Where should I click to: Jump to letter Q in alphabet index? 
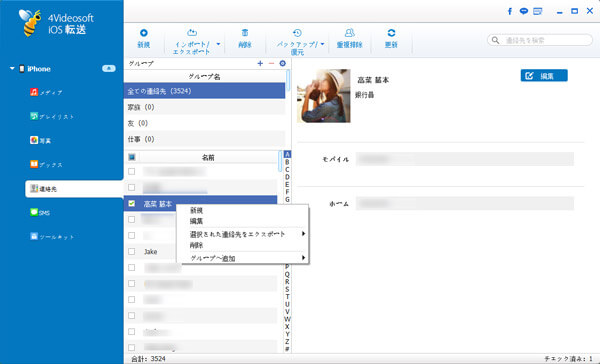coord(287,274)
